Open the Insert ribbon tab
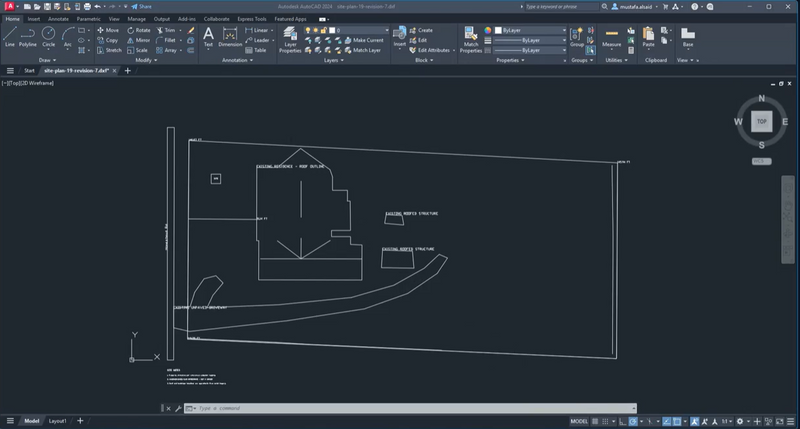Image resolution: width=800 pixels, height=429 pixels. 34,19
